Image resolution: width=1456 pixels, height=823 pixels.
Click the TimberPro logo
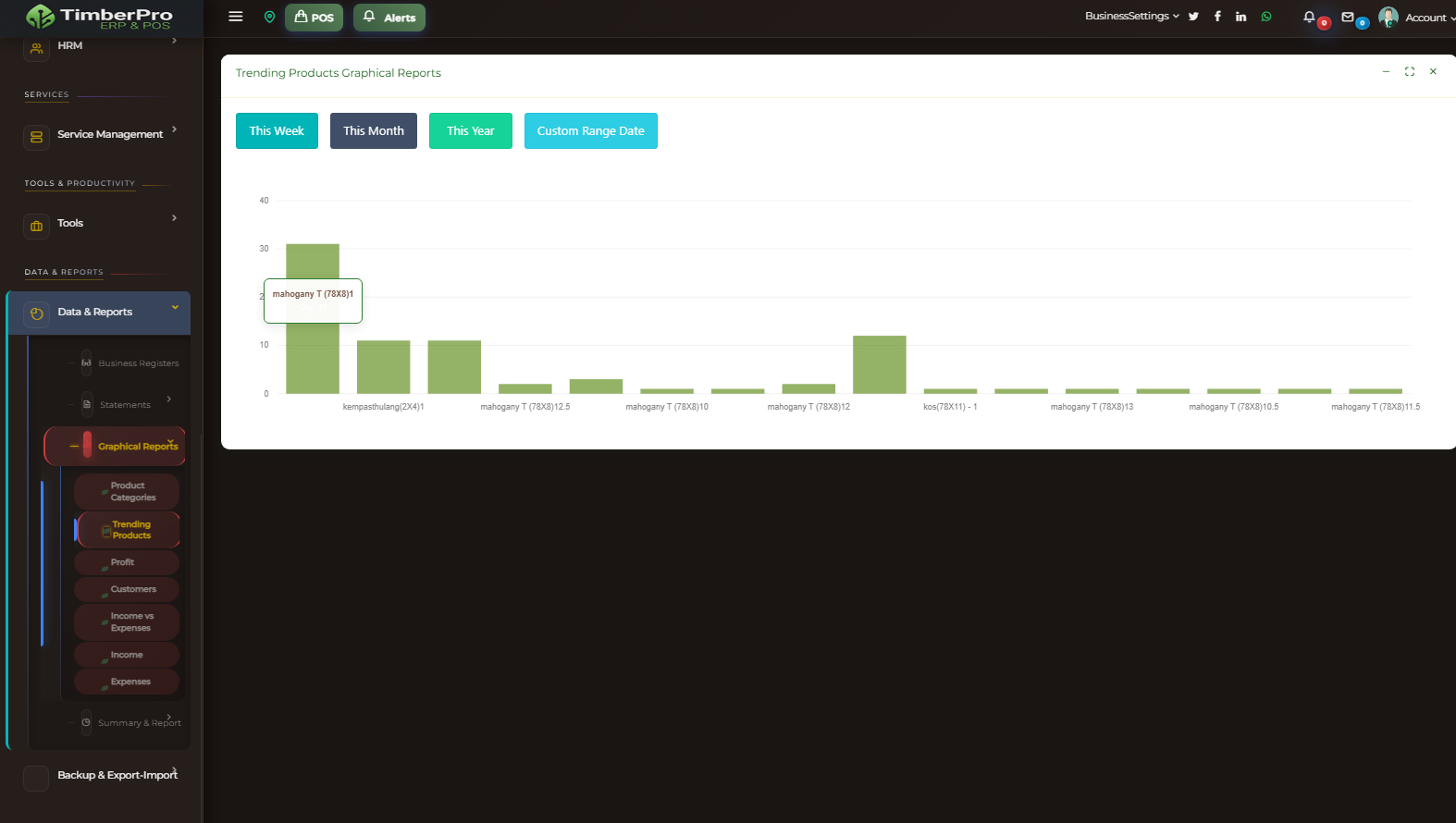tap(99, 17)
